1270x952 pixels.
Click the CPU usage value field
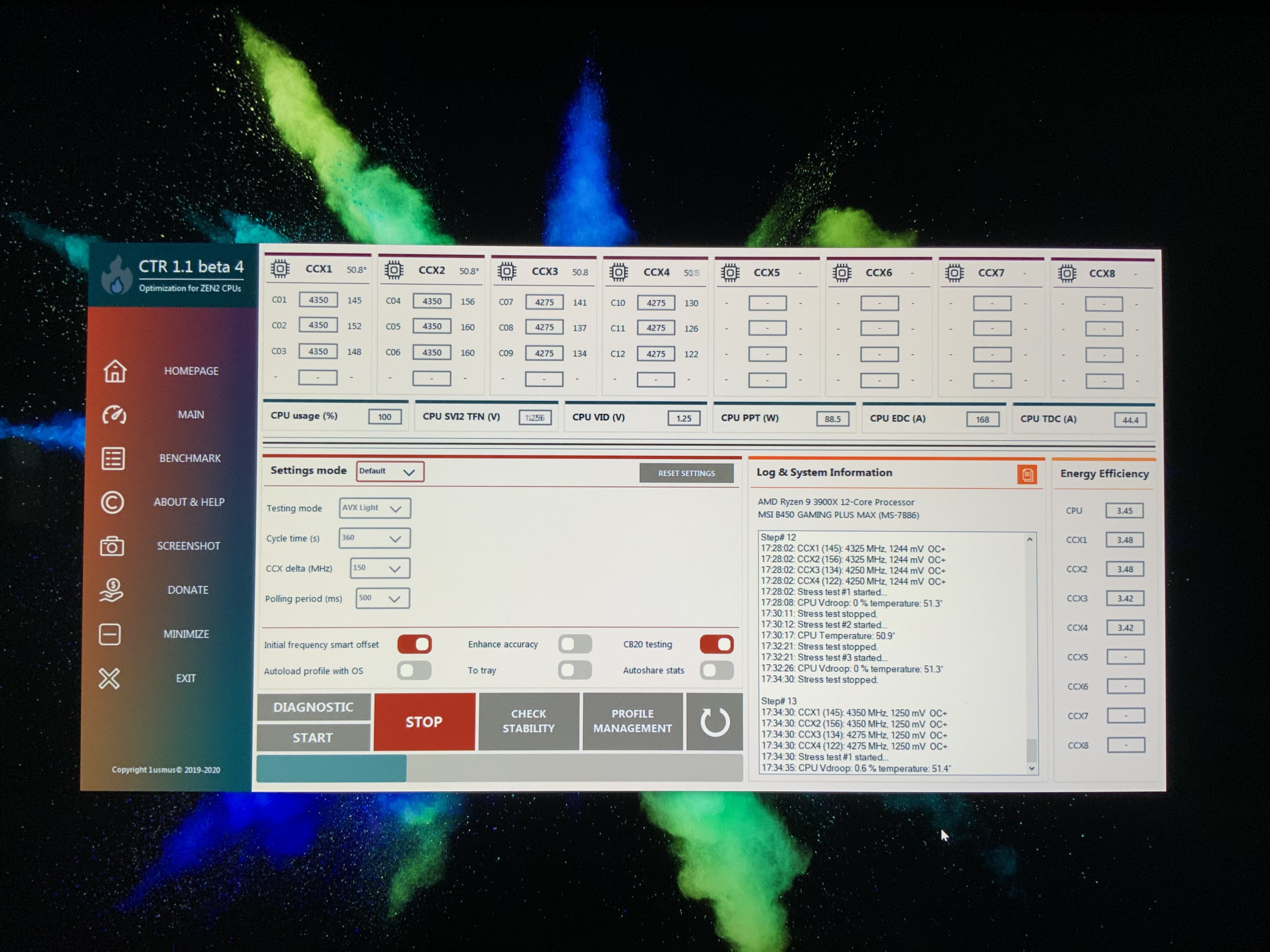tap(385, 417)
